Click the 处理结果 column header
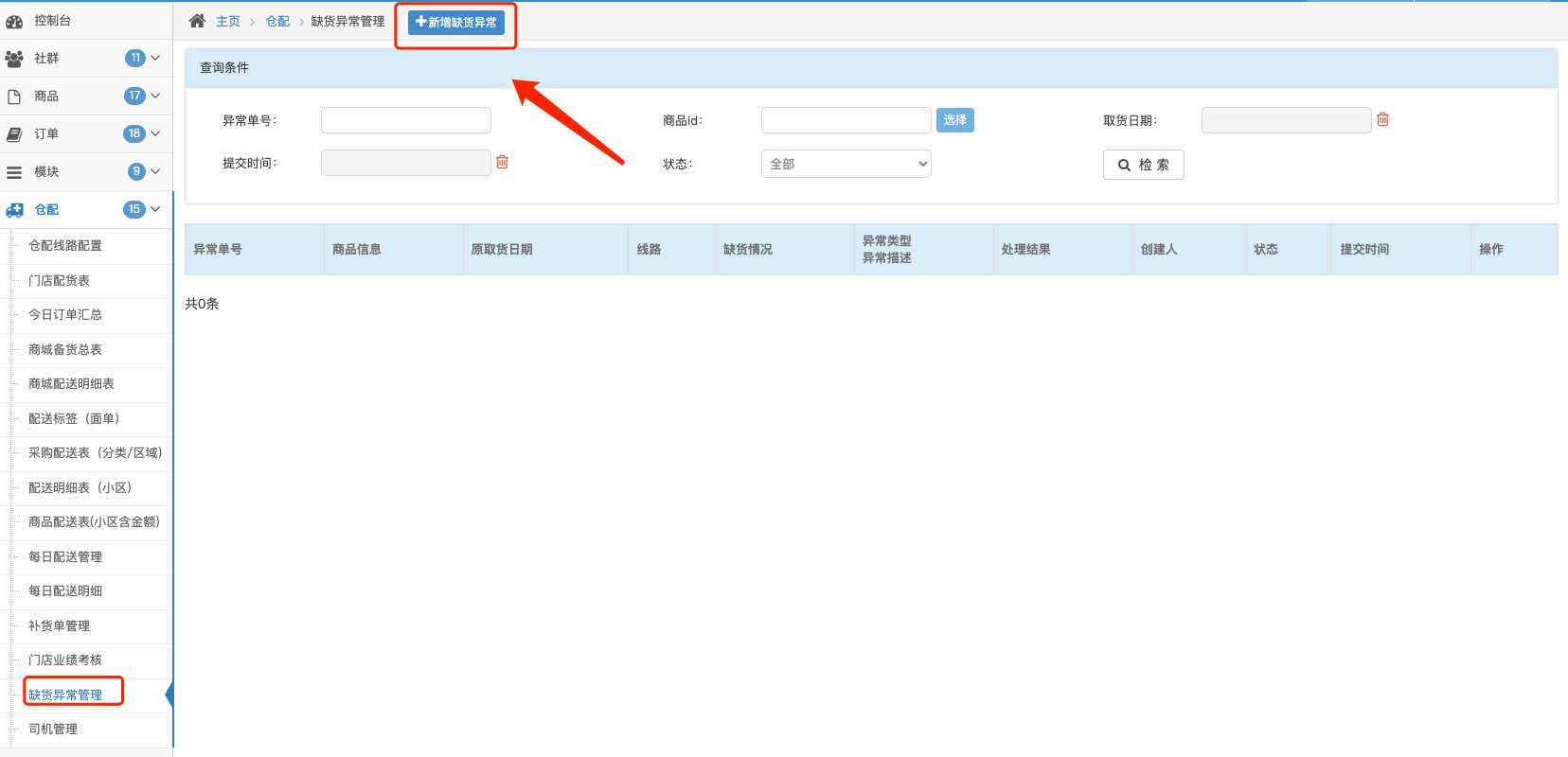The height and width of the screenshot is (757, 1568). tap(1062, 249)
